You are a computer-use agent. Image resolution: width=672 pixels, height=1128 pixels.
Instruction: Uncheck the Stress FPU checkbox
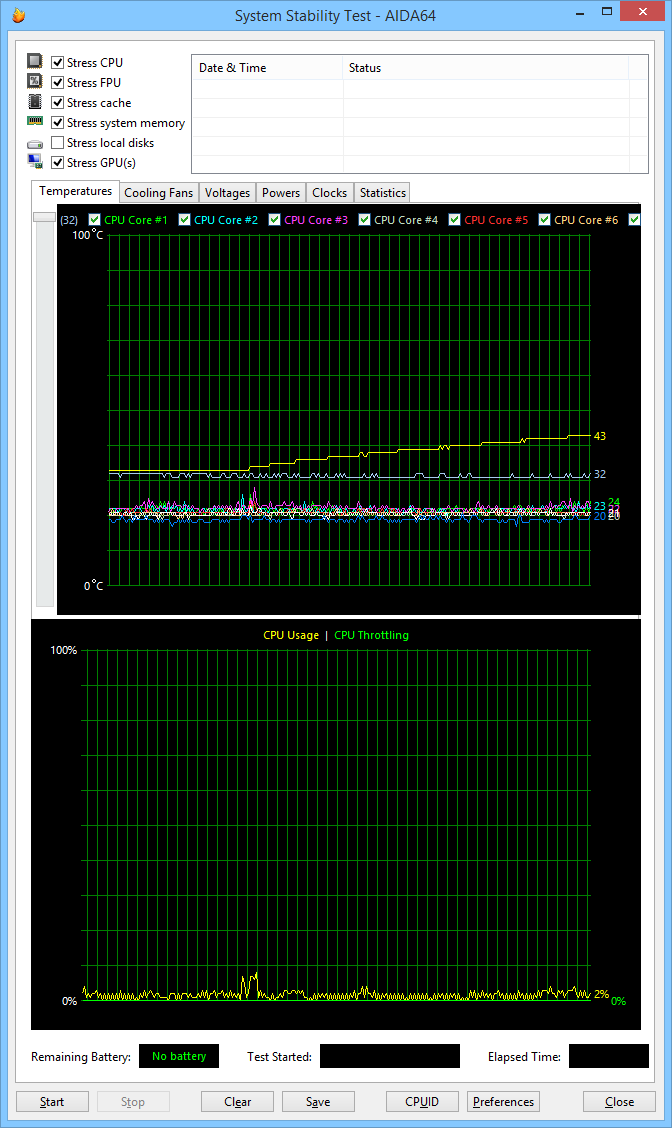[x=58, y=83]
